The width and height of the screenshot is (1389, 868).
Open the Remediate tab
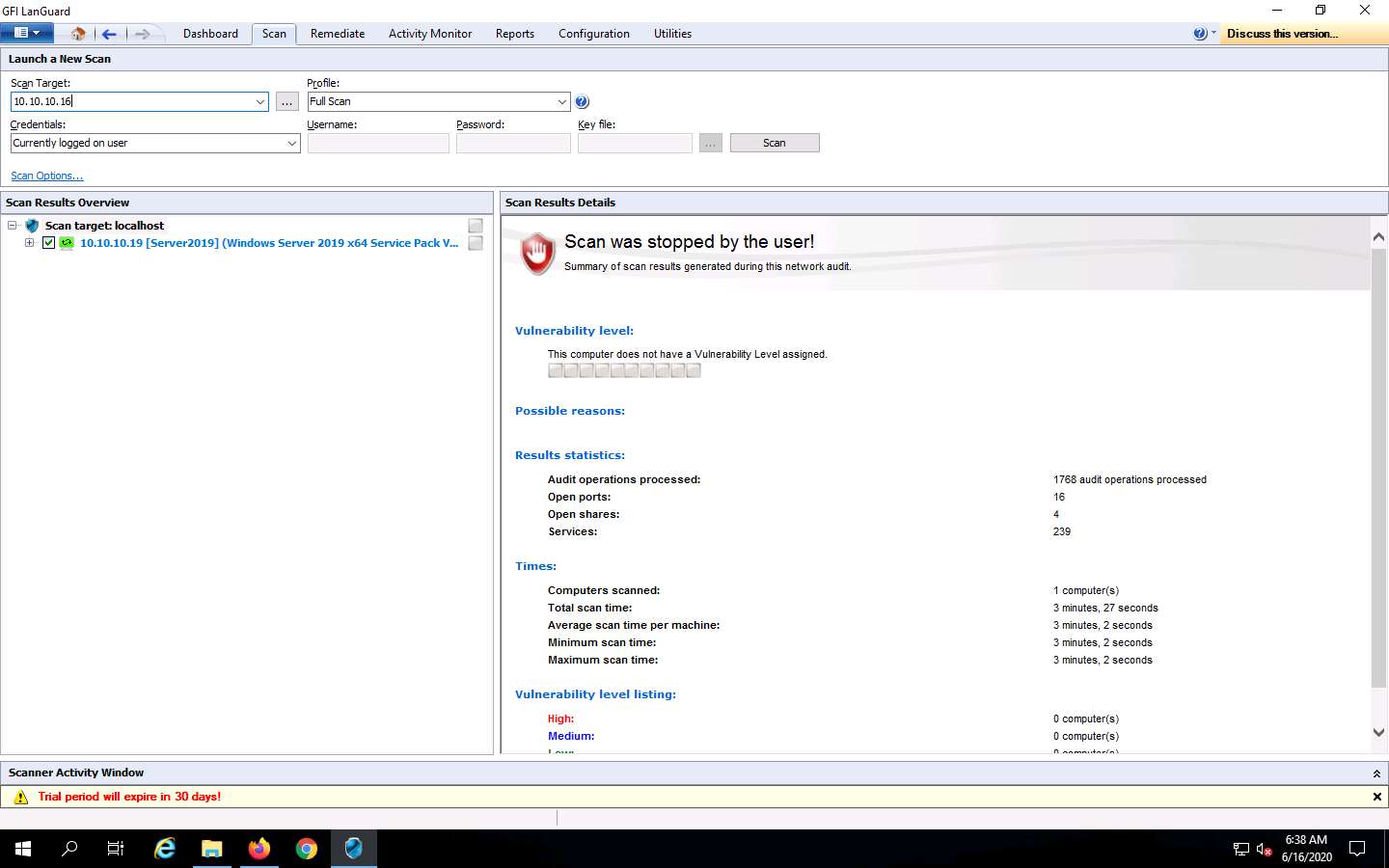click(338, 34)
